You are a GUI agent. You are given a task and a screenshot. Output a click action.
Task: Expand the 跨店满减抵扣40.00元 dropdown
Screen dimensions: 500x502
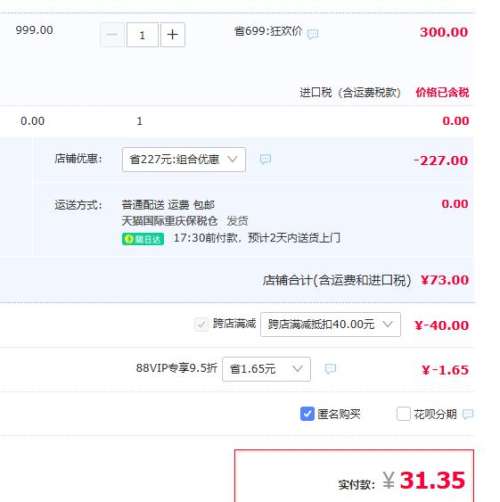pos(330,324)
